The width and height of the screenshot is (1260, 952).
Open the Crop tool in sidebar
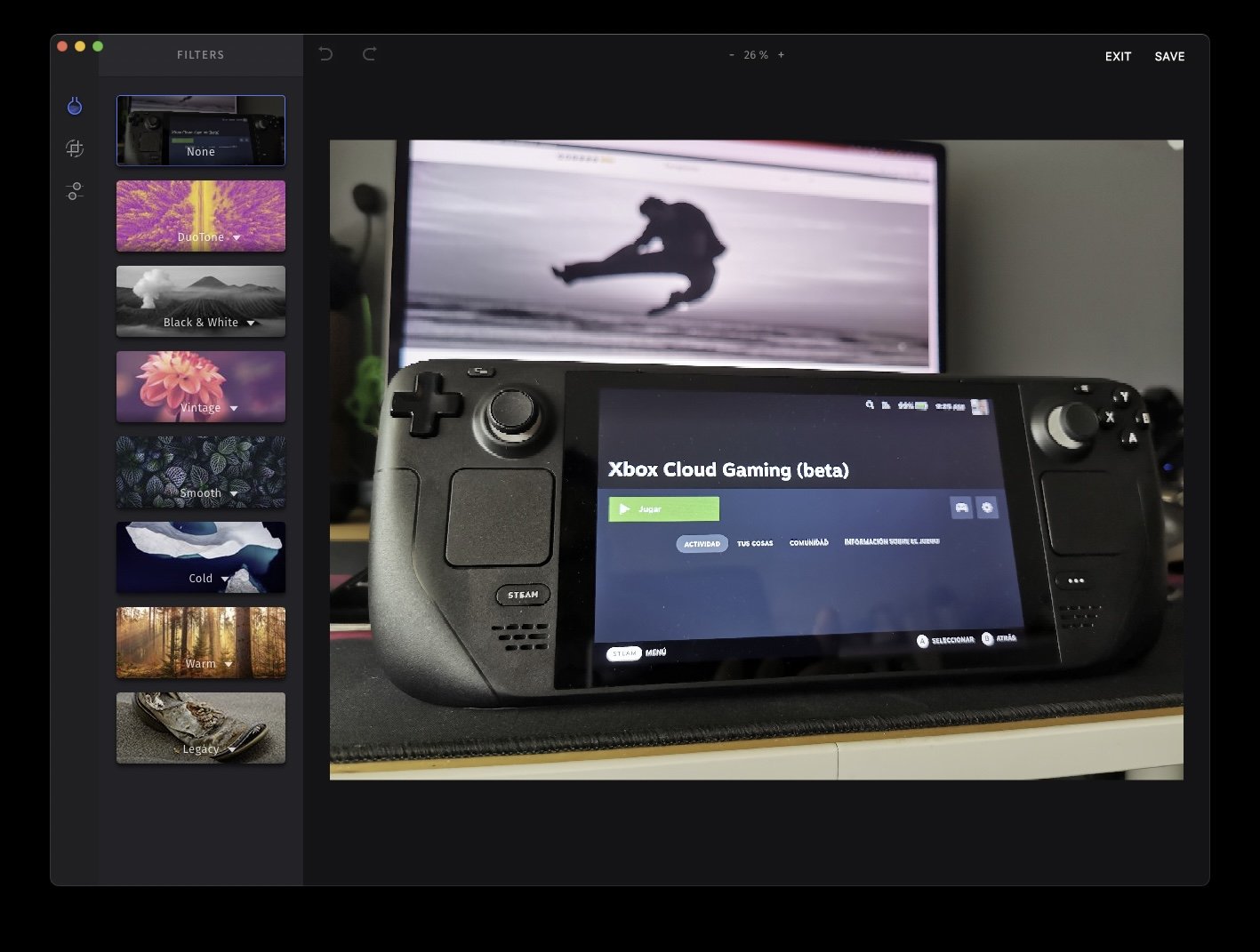75,148
